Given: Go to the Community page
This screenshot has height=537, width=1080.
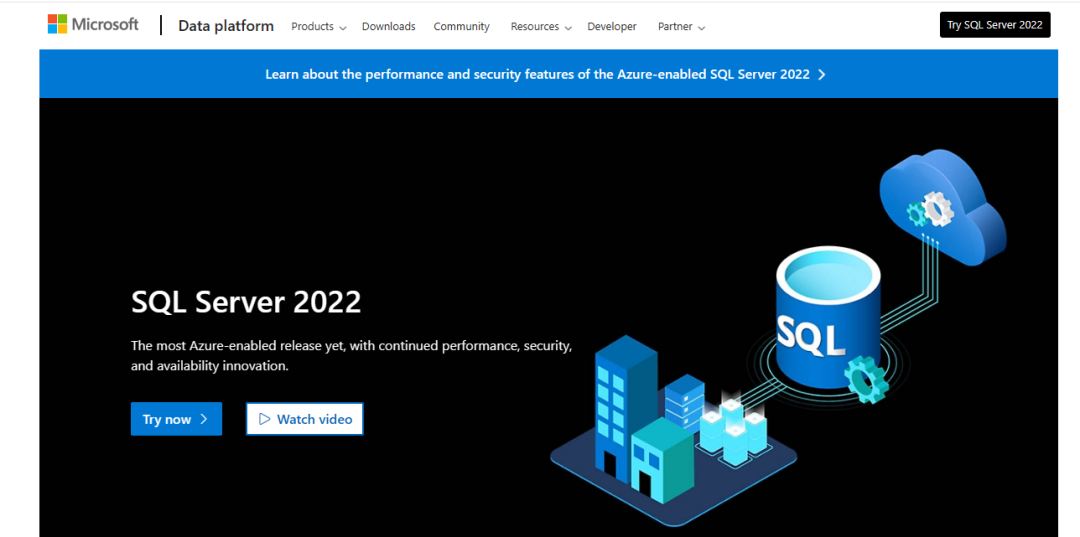Looking at the screenshot, I should [461, 27].
